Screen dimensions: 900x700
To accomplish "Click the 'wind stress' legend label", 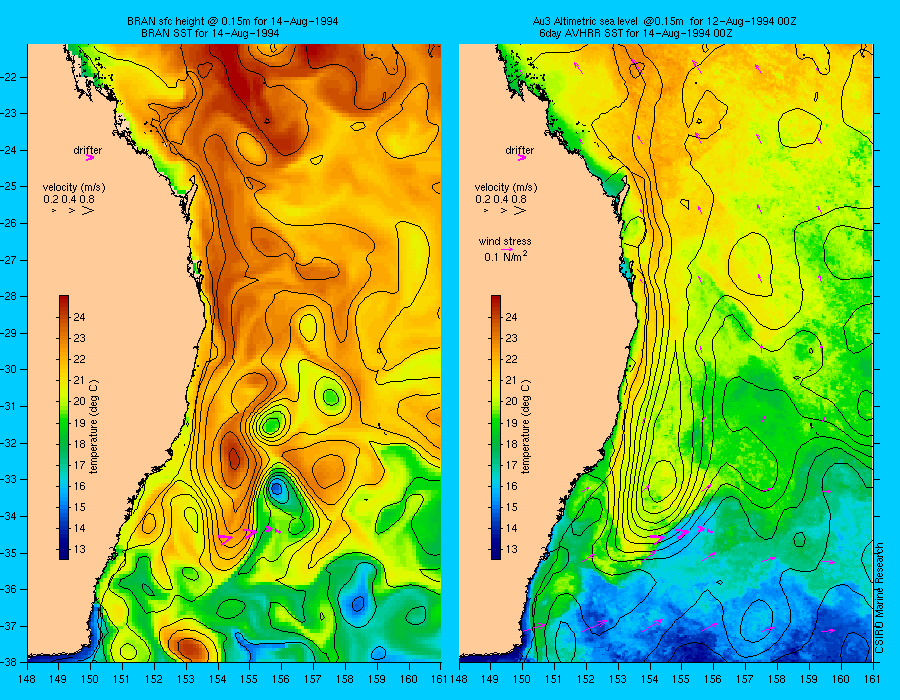I will [505, 242].
